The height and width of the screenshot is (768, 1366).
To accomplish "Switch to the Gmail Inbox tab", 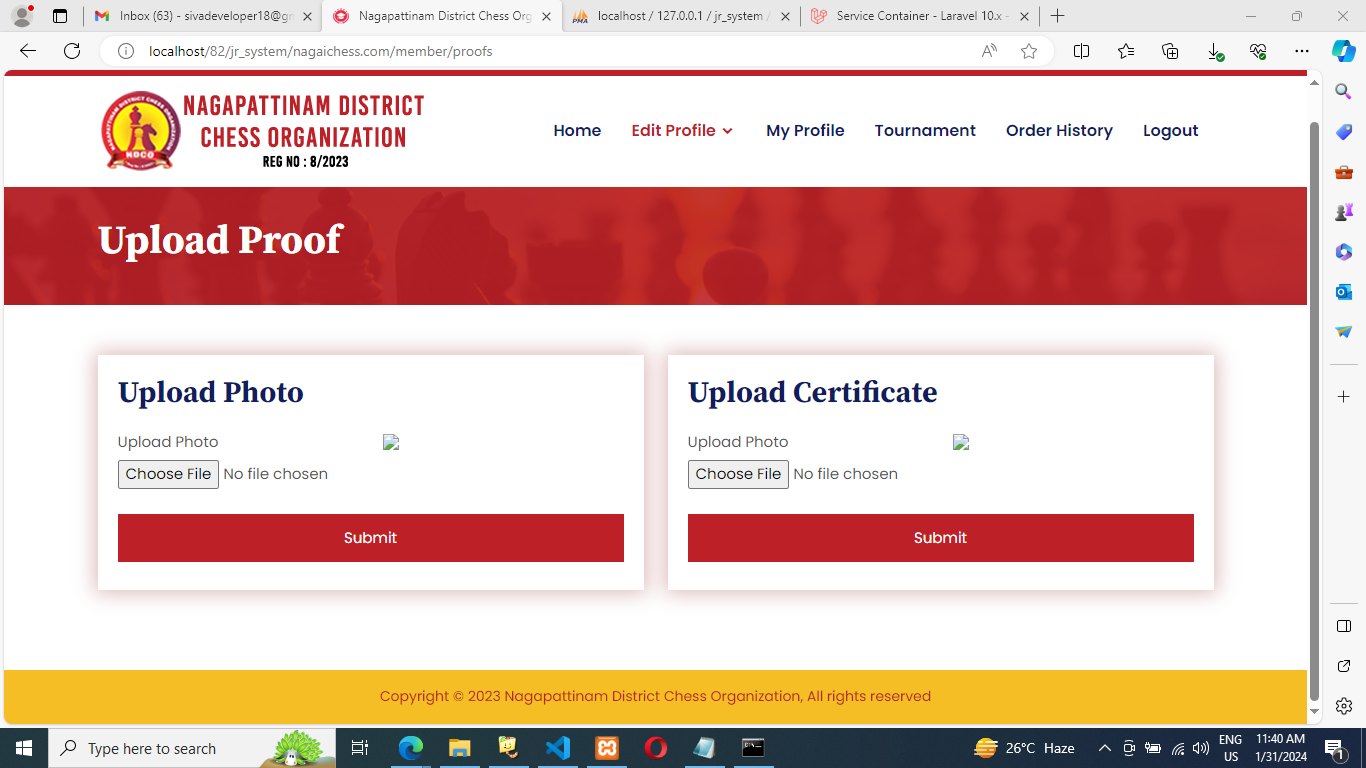I will [200, 16].
